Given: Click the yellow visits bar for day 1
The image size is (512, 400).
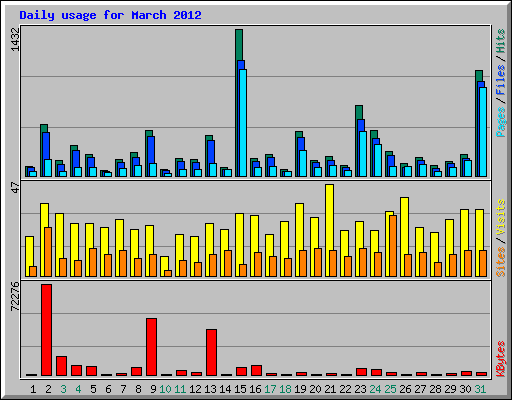Looking at the screenshot, I should point(29,251).
